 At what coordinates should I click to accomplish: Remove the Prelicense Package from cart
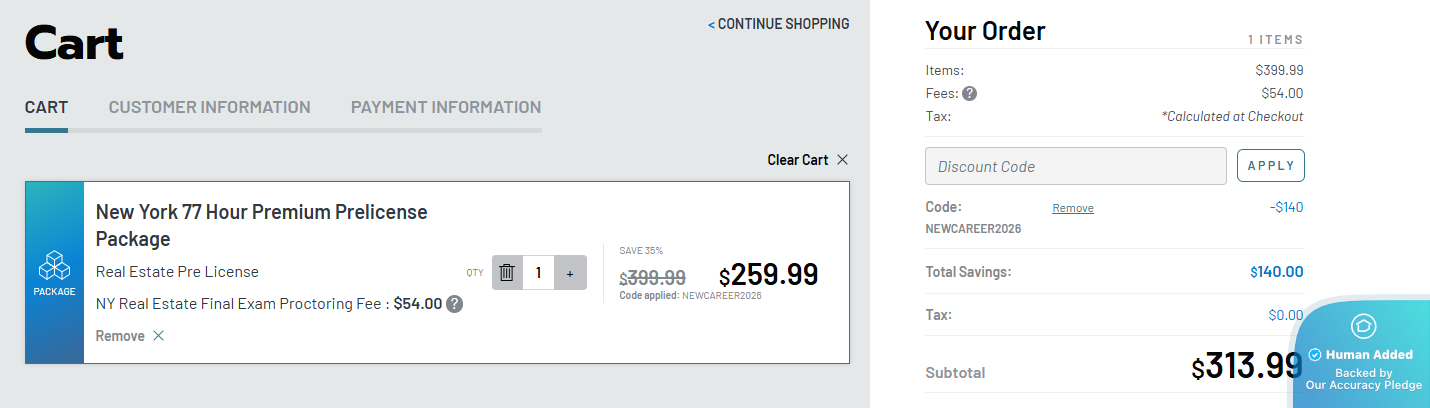120,336
